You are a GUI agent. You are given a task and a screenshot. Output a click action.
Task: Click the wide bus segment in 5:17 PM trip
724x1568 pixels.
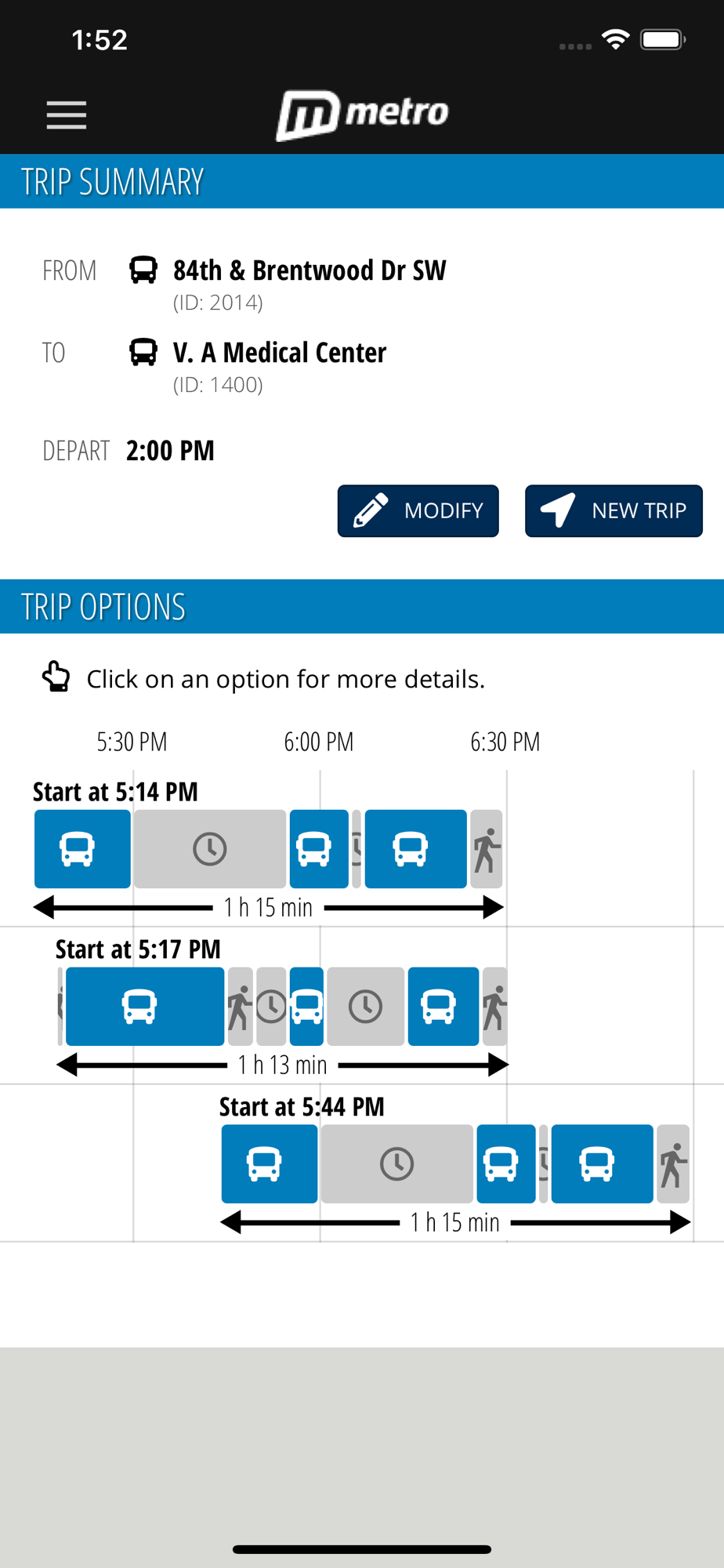point(145,1007)
